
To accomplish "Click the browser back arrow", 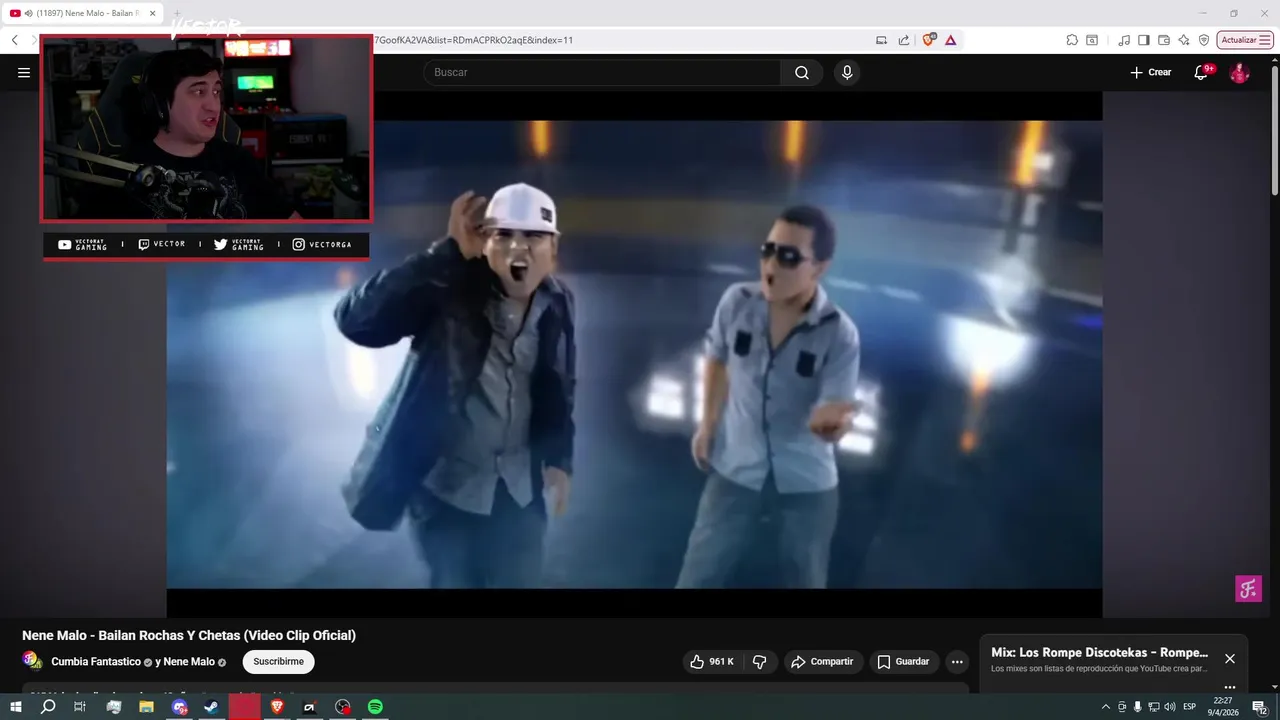I will (15, 40).
